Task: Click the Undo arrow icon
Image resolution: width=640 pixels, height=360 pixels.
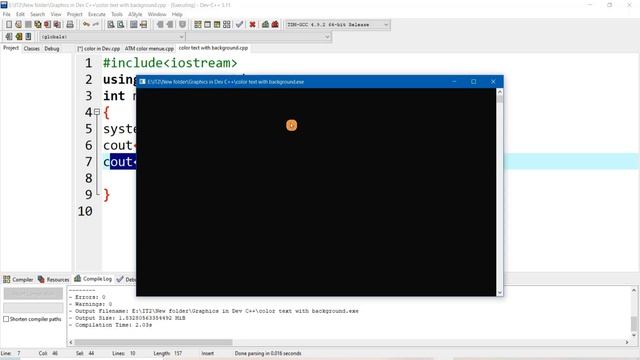Action: click(x=86, y=24)
